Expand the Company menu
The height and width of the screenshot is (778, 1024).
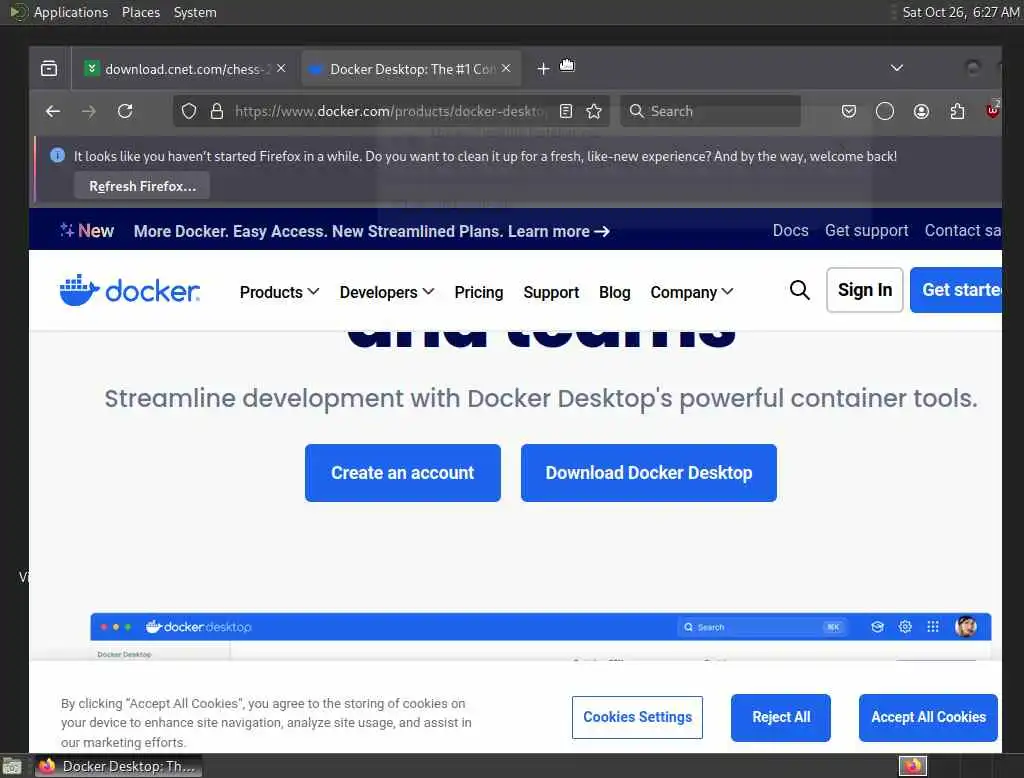[692, 292]
